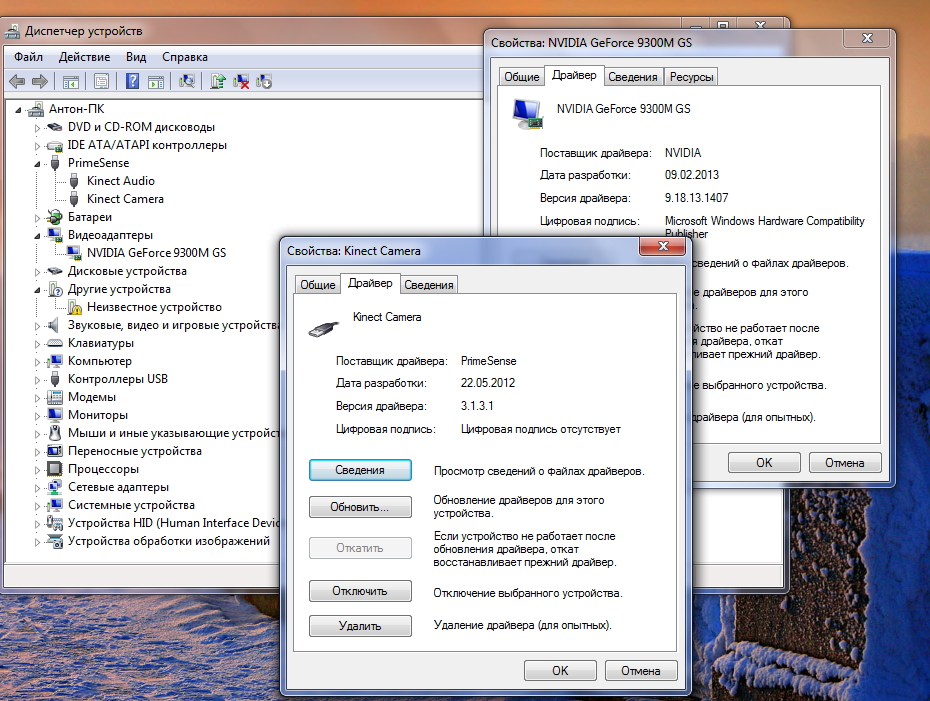Expand DVD и CD-ROM дисководы node
Image resolution: width=930 pixels, height=701 pixels.
pos(37,128)
